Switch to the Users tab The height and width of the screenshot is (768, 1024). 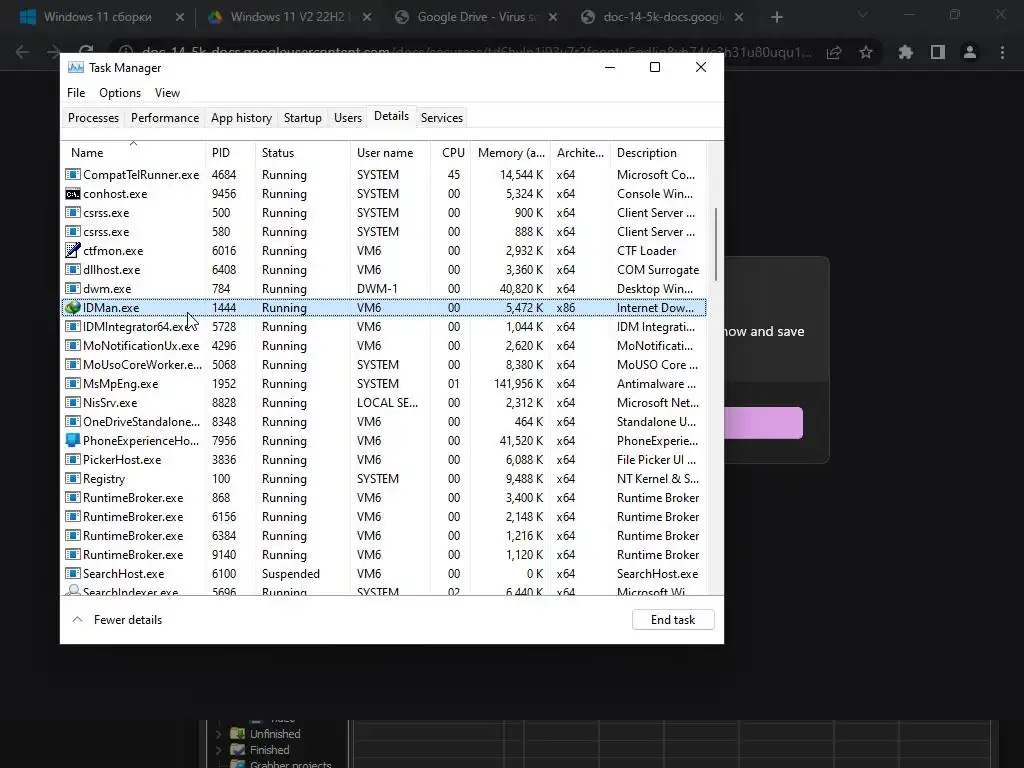[347, 118]
